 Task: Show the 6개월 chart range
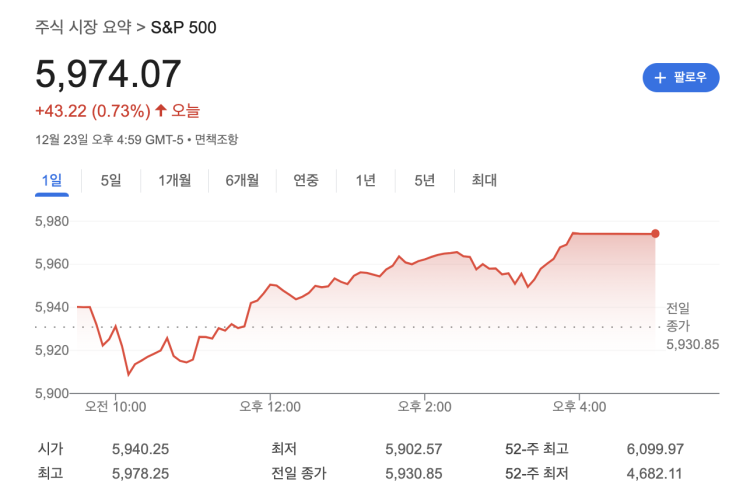[x=242, y=180]
